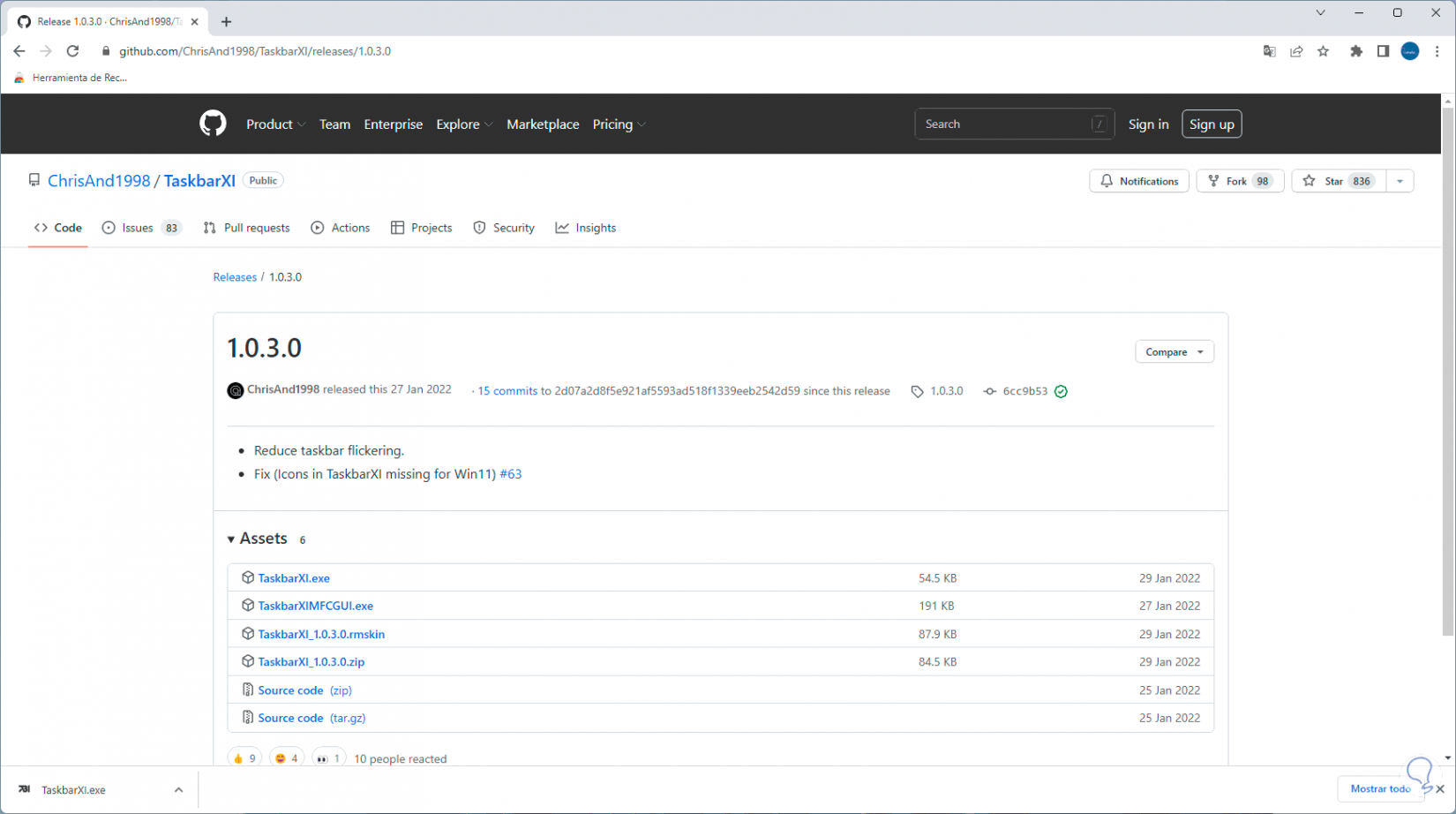Download TaskbarXI_1.0.3.0.zip asset
The height and width of the screenshot is (814, 1456).
click(x=311, y=661)
